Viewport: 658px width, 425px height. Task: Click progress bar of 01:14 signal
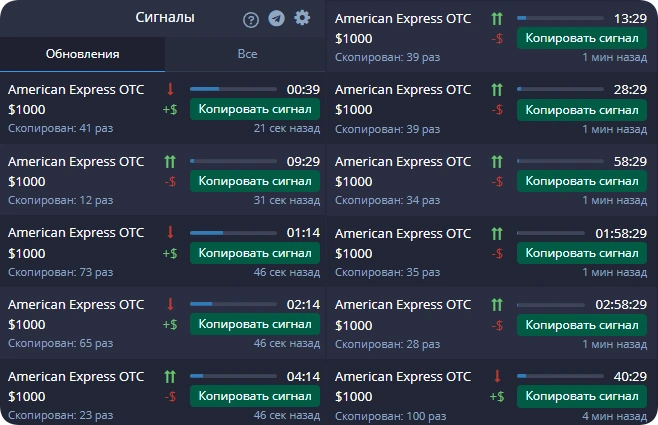233,233
